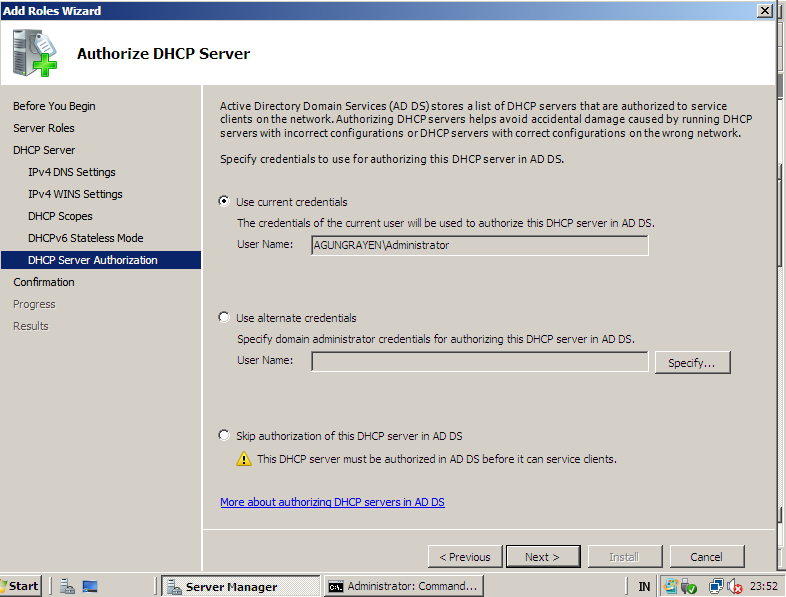Click the wizard server icon in header
The width and height of the screenshot is (786, 597).
pos(35,53)
